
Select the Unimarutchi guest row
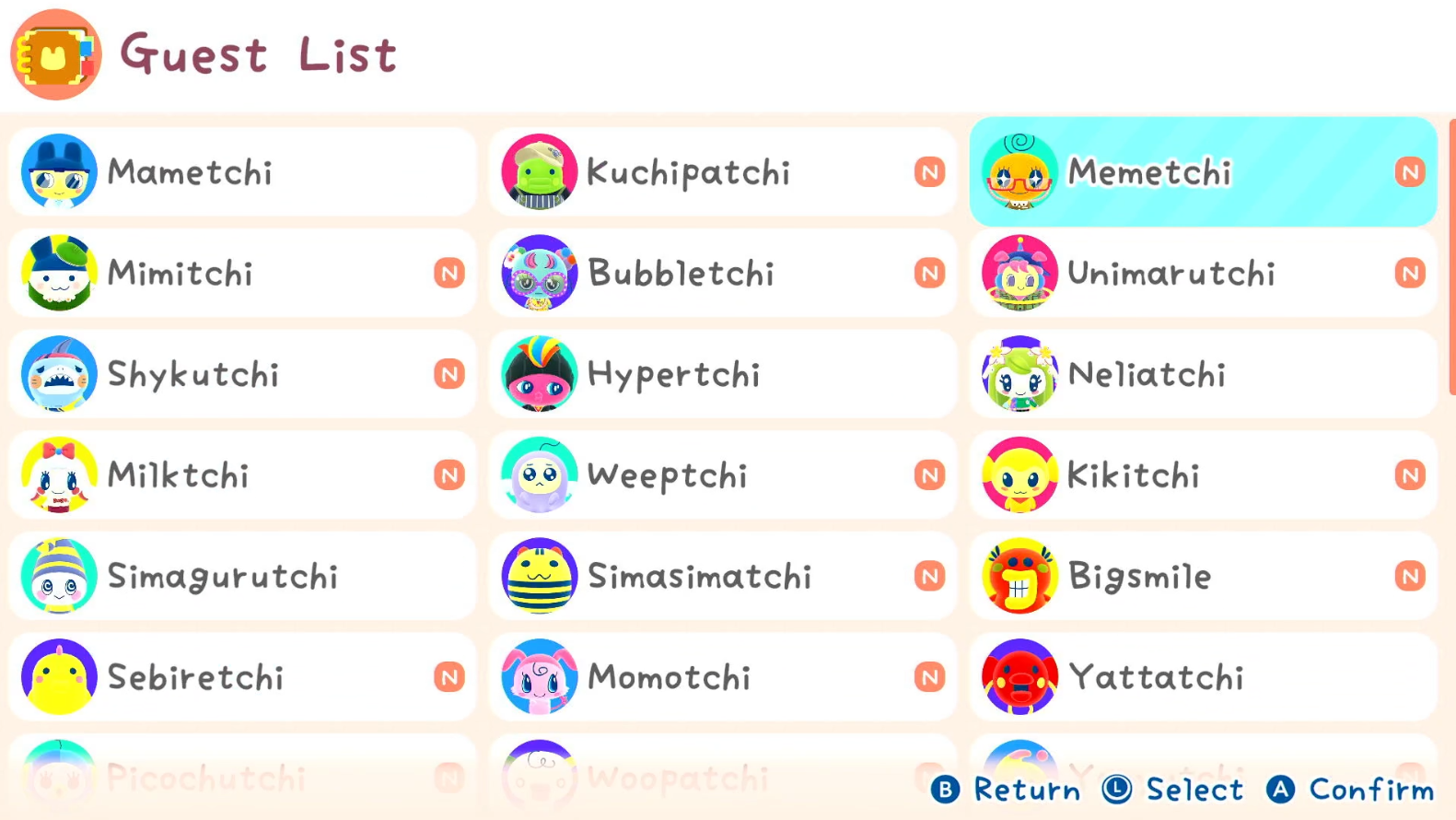coord(1203,274)
